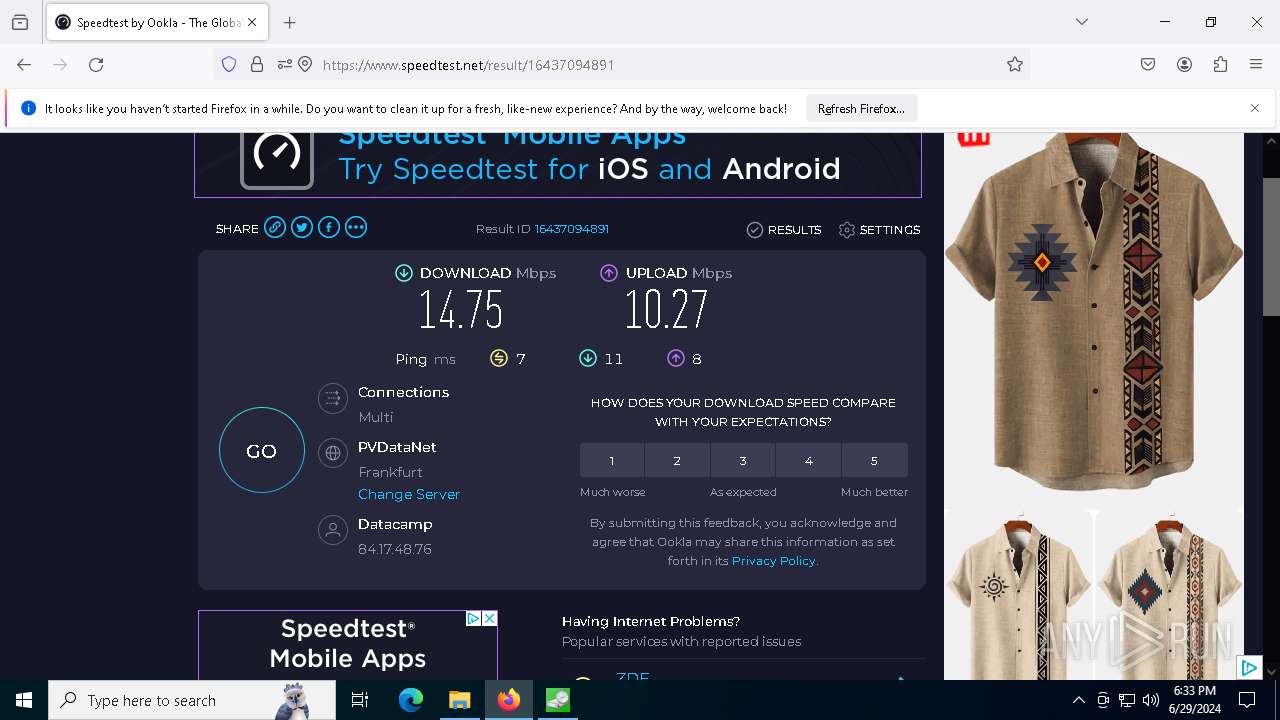1280x720 pixels.
Task: Click Refresh Firefox button
Action: point(861,109)
